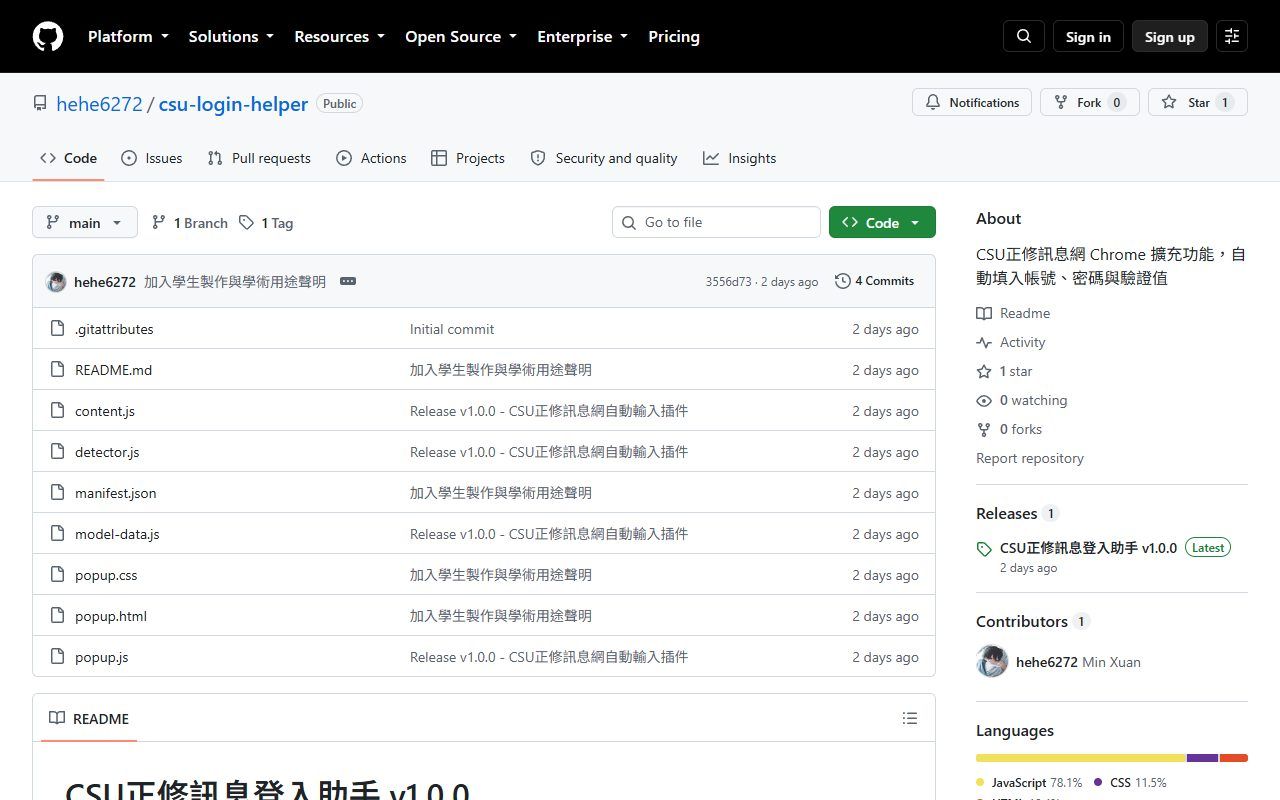Open the search magnifier icon in header

click(x=1024, y=36)
